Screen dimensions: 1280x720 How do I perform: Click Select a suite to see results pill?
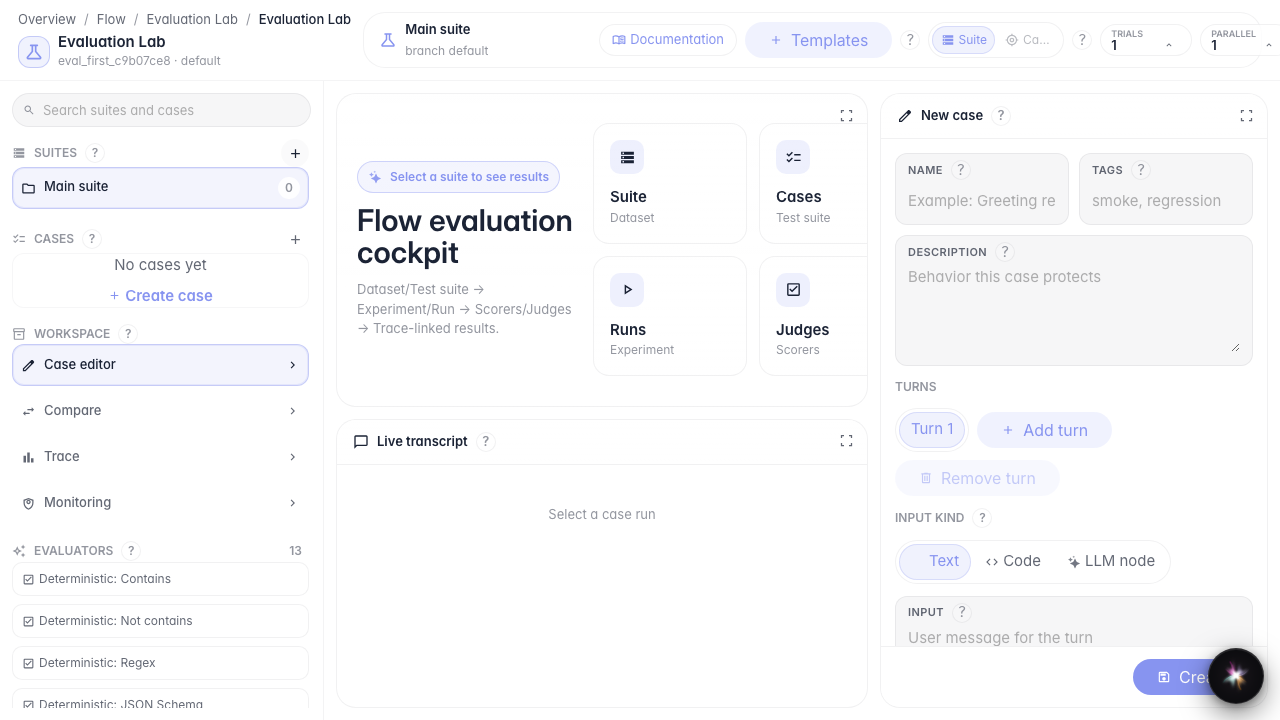[458, 177]
